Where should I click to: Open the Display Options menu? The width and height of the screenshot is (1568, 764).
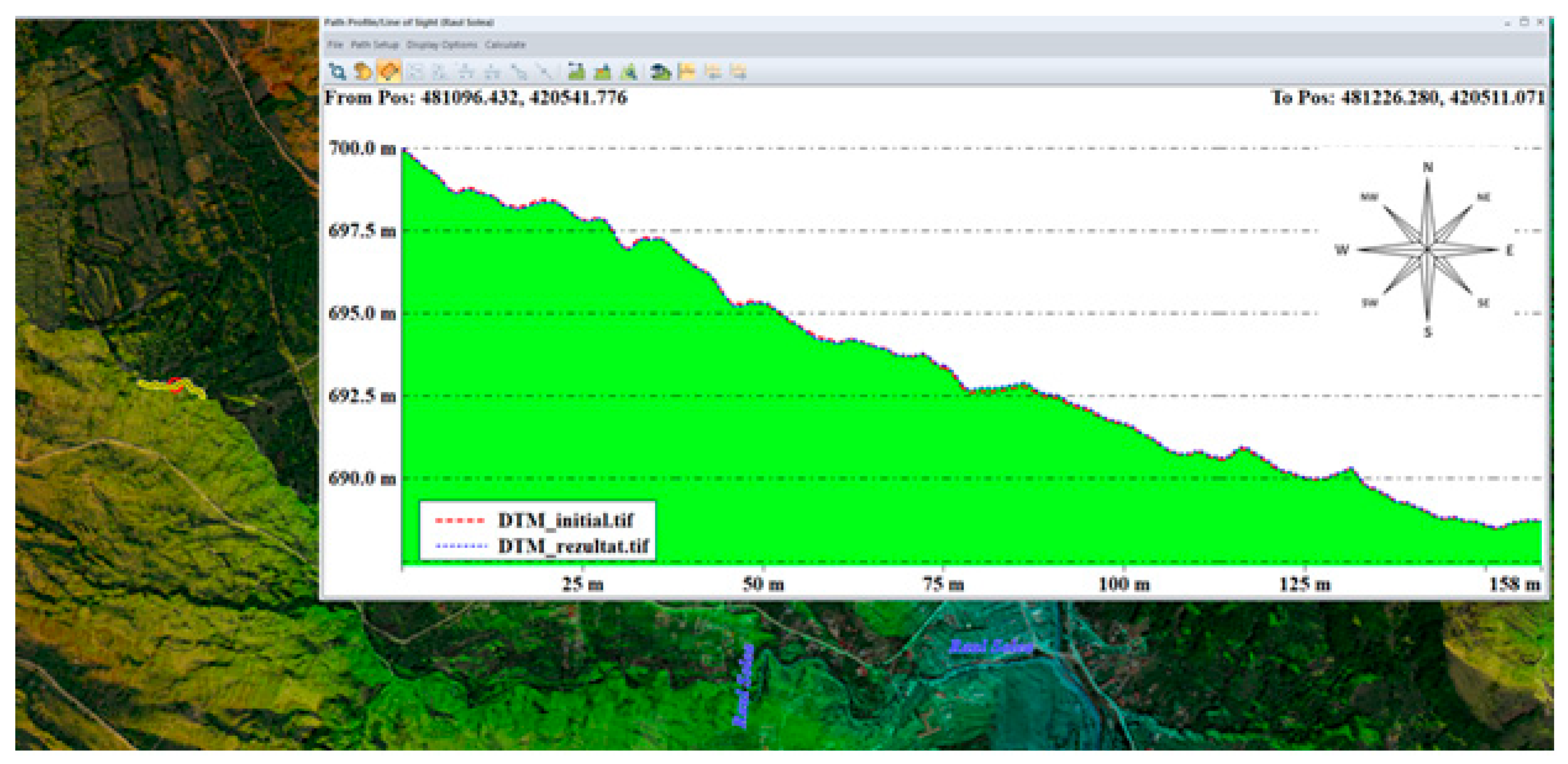tap(442, 44)
